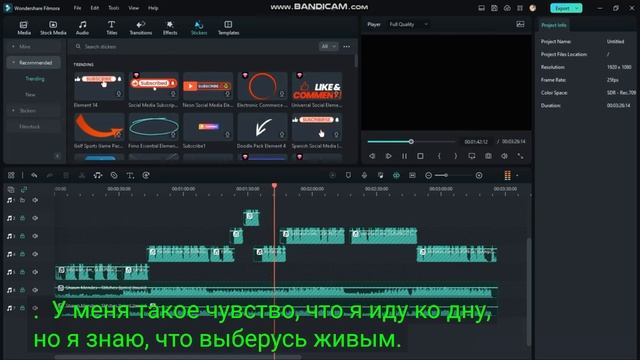Switch to the Audio tab

pos(82,28)
